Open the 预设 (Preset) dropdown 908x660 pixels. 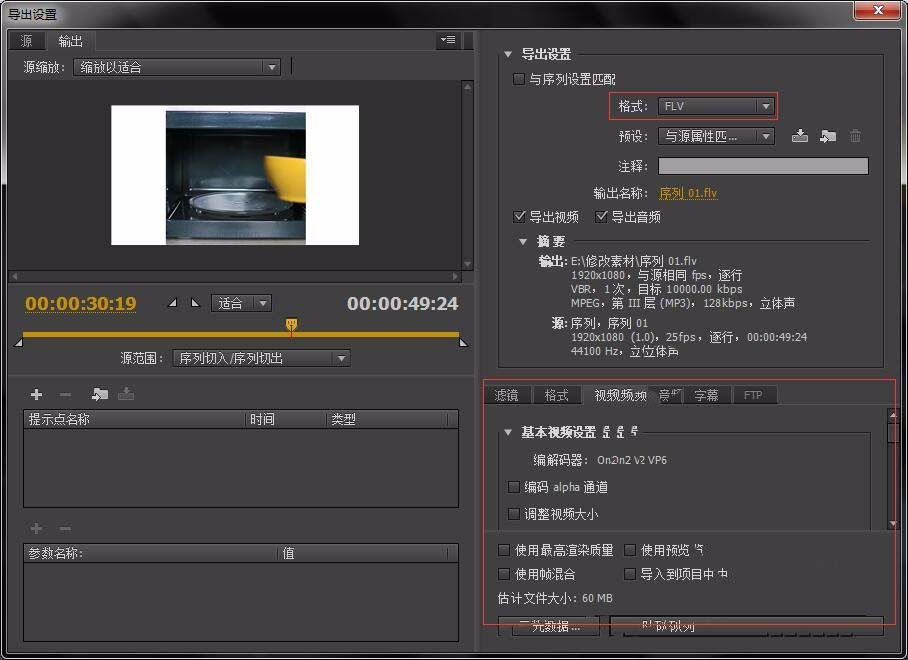click(717, 136)
